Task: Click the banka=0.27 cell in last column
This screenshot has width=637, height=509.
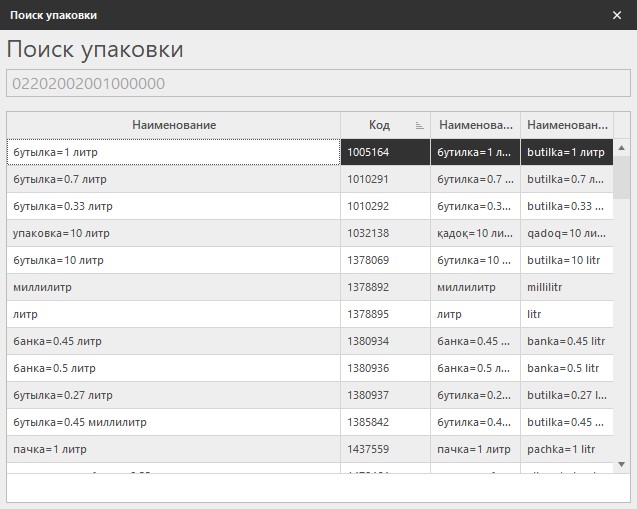Action: 566,396
